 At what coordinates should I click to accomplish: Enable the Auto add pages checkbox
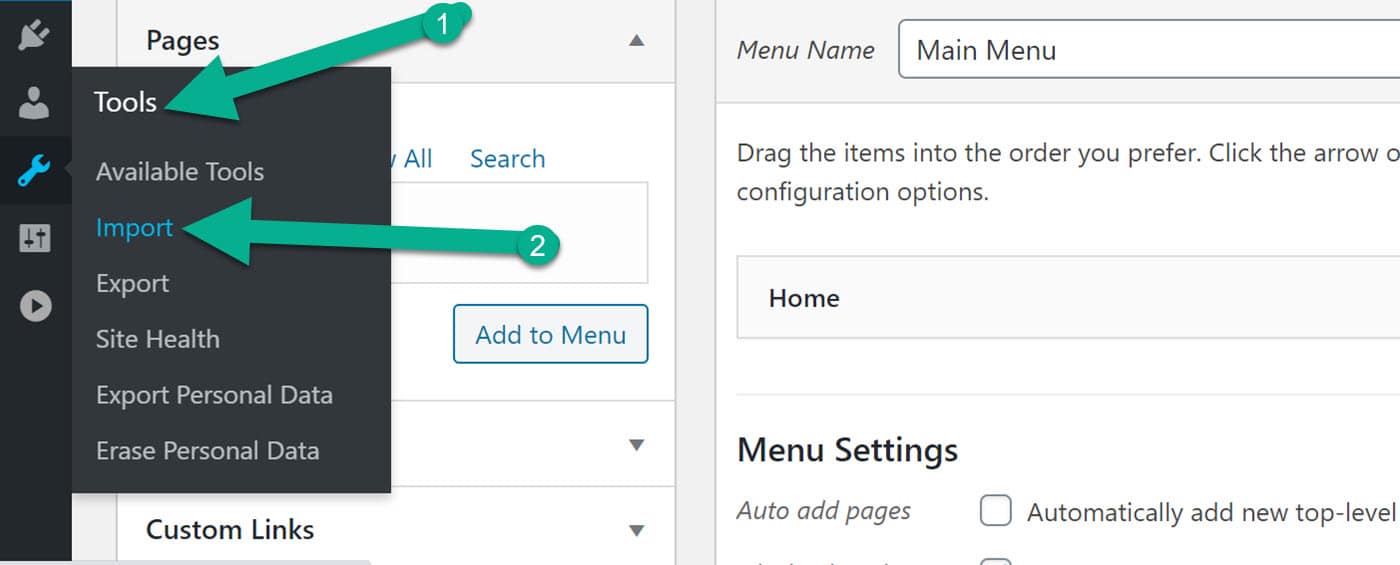click(995, 511)
